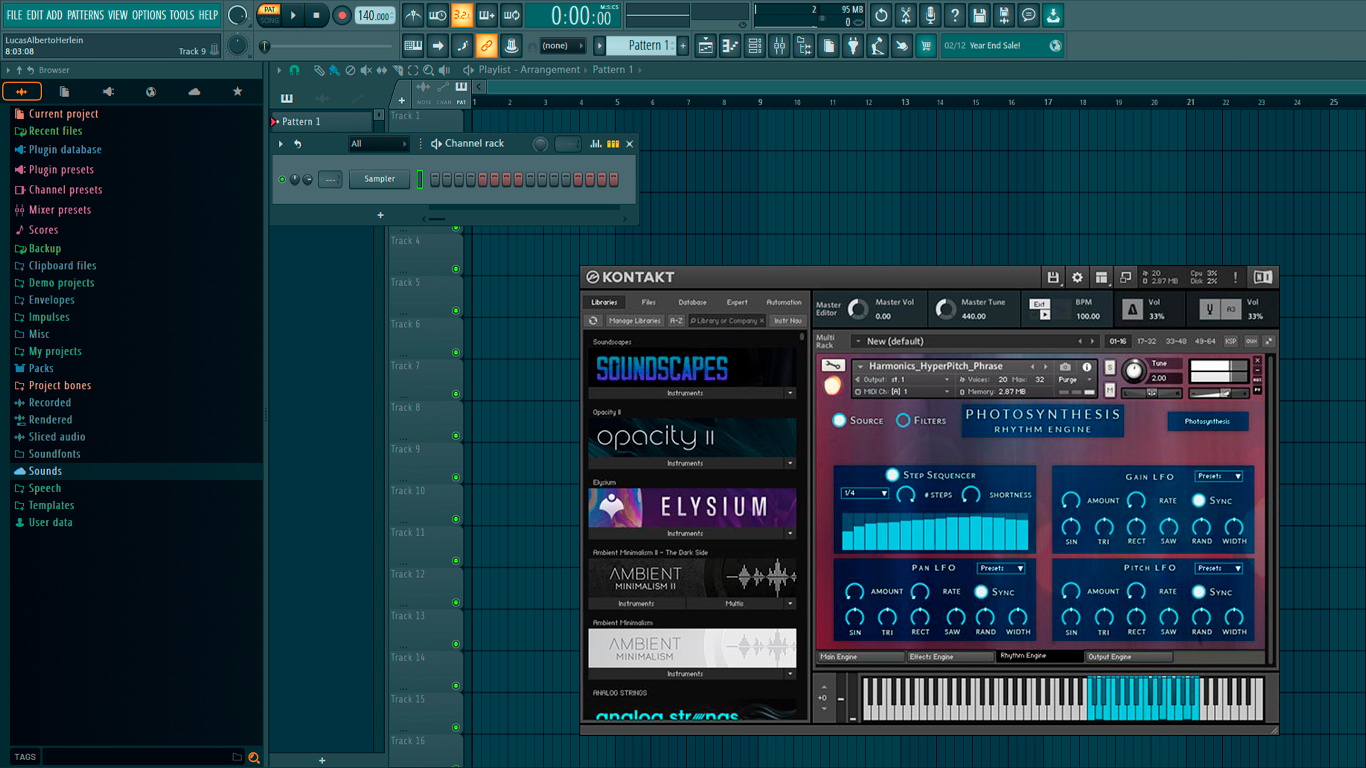Open the piano roll view button

point(730,46)
